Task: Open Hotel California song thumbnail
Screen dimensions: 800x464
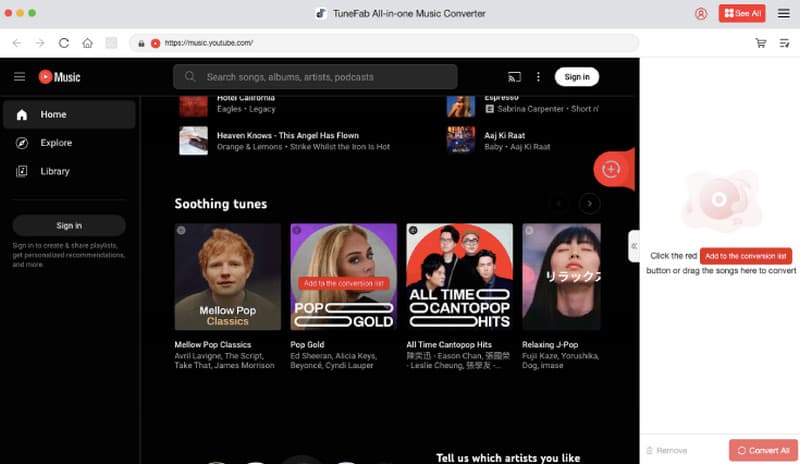Action: tap(193, 105)
